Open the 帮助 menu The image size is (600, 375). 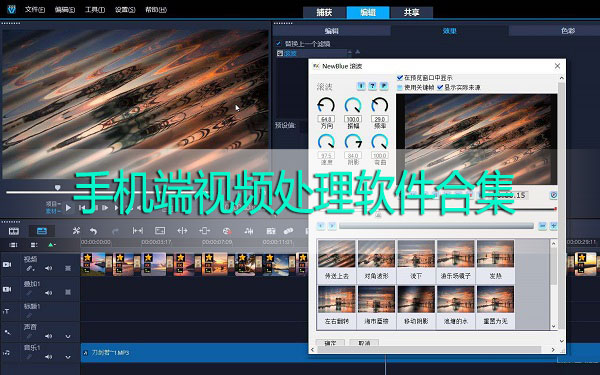coord(156,10)
